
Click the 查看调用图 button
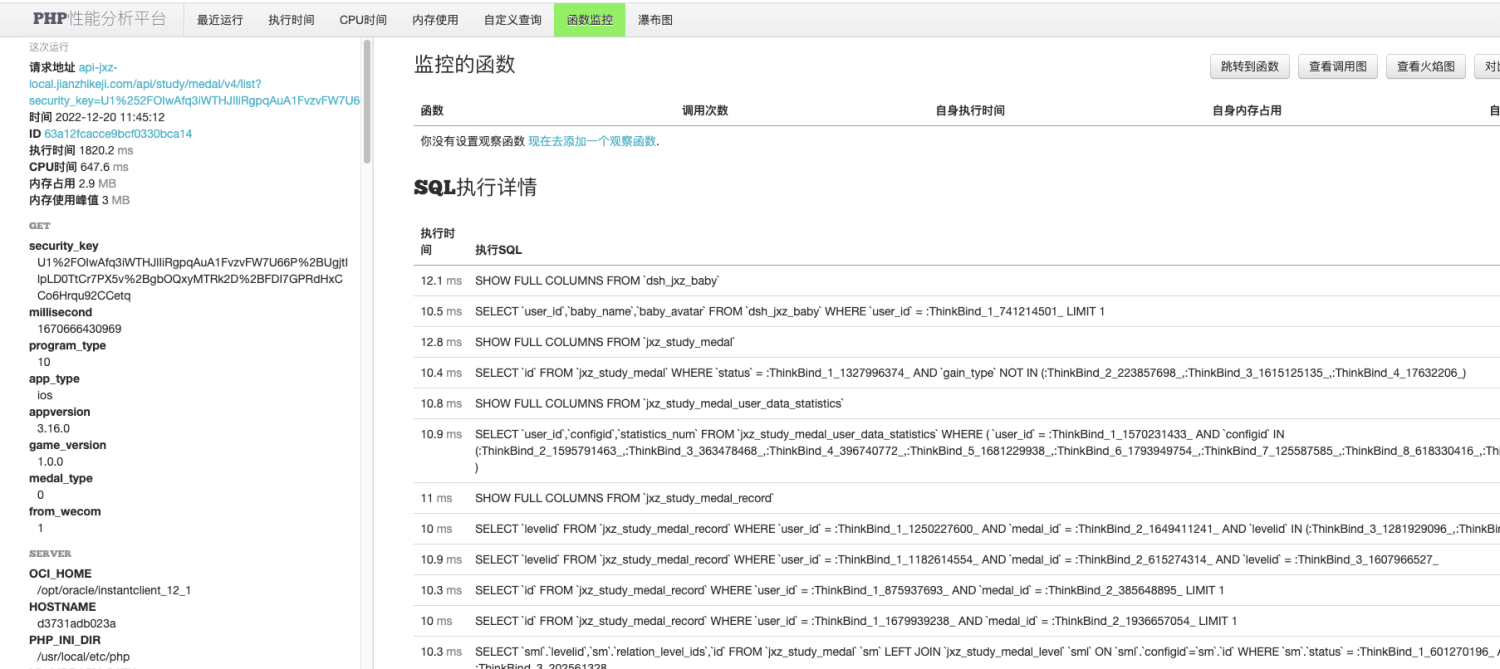(1338, 67)
